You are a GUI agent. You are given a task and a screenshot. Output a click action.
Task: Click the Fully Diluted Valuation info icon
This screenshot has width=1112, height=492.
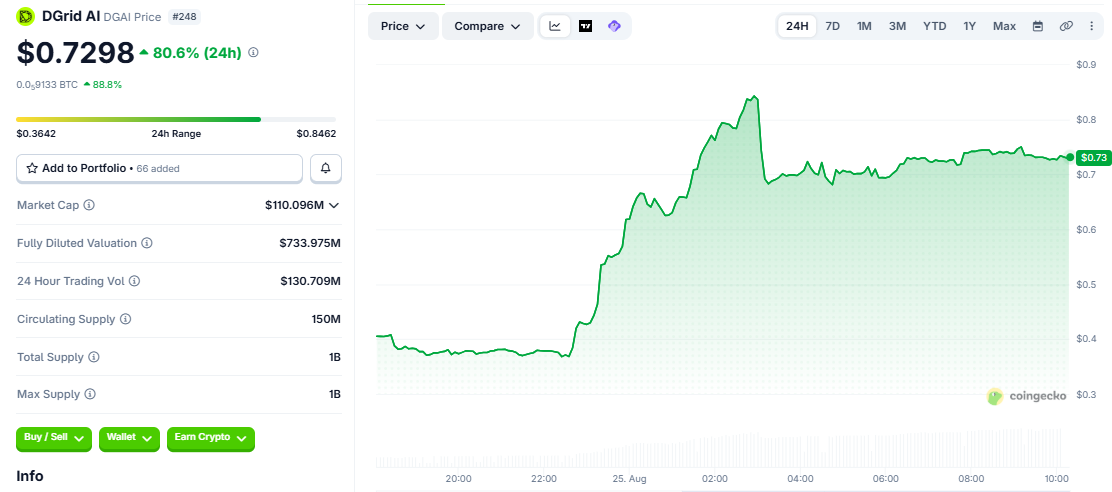[x=146, y=243]
